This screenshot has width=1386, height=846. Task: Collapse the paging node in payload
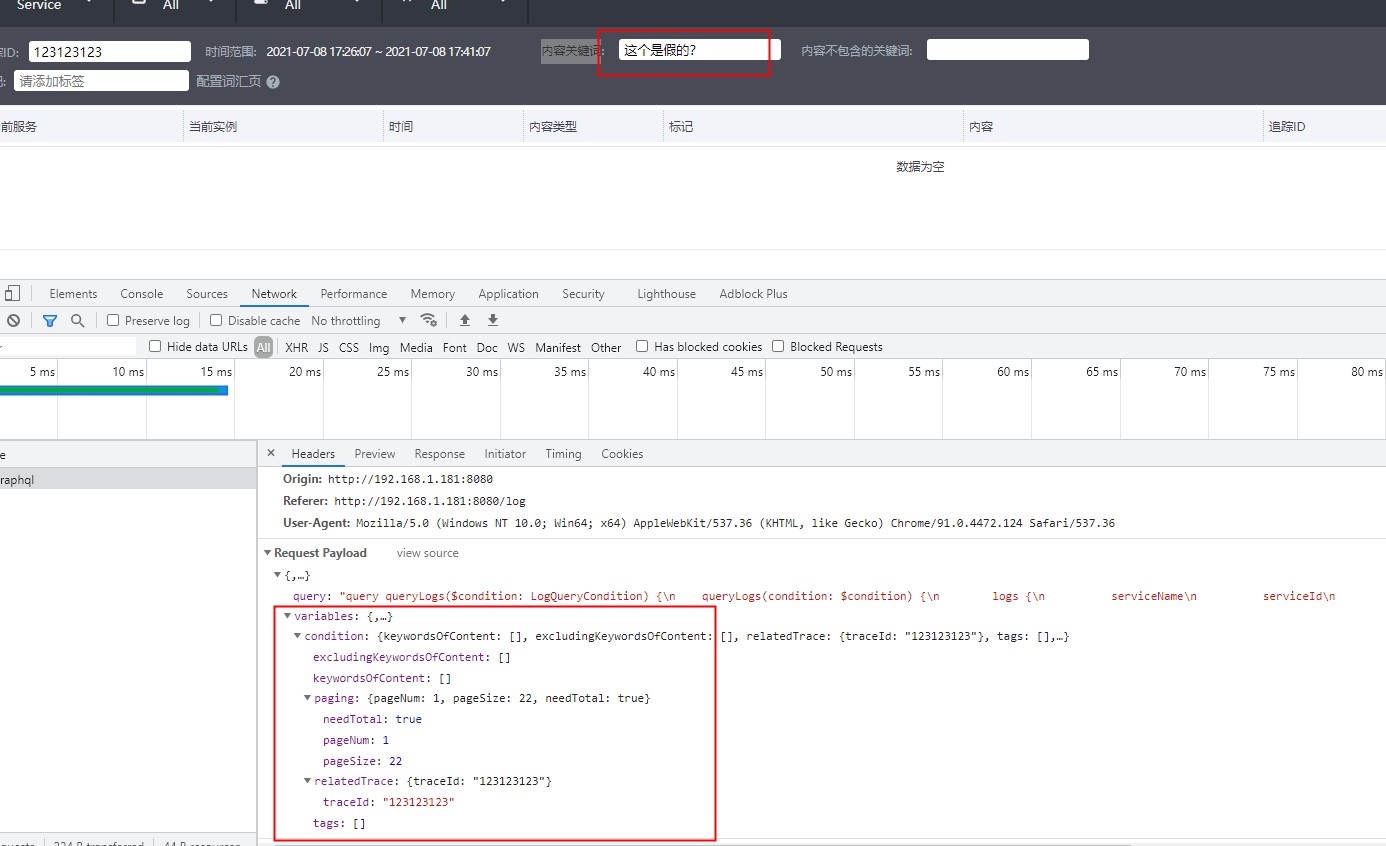[308, 698]
